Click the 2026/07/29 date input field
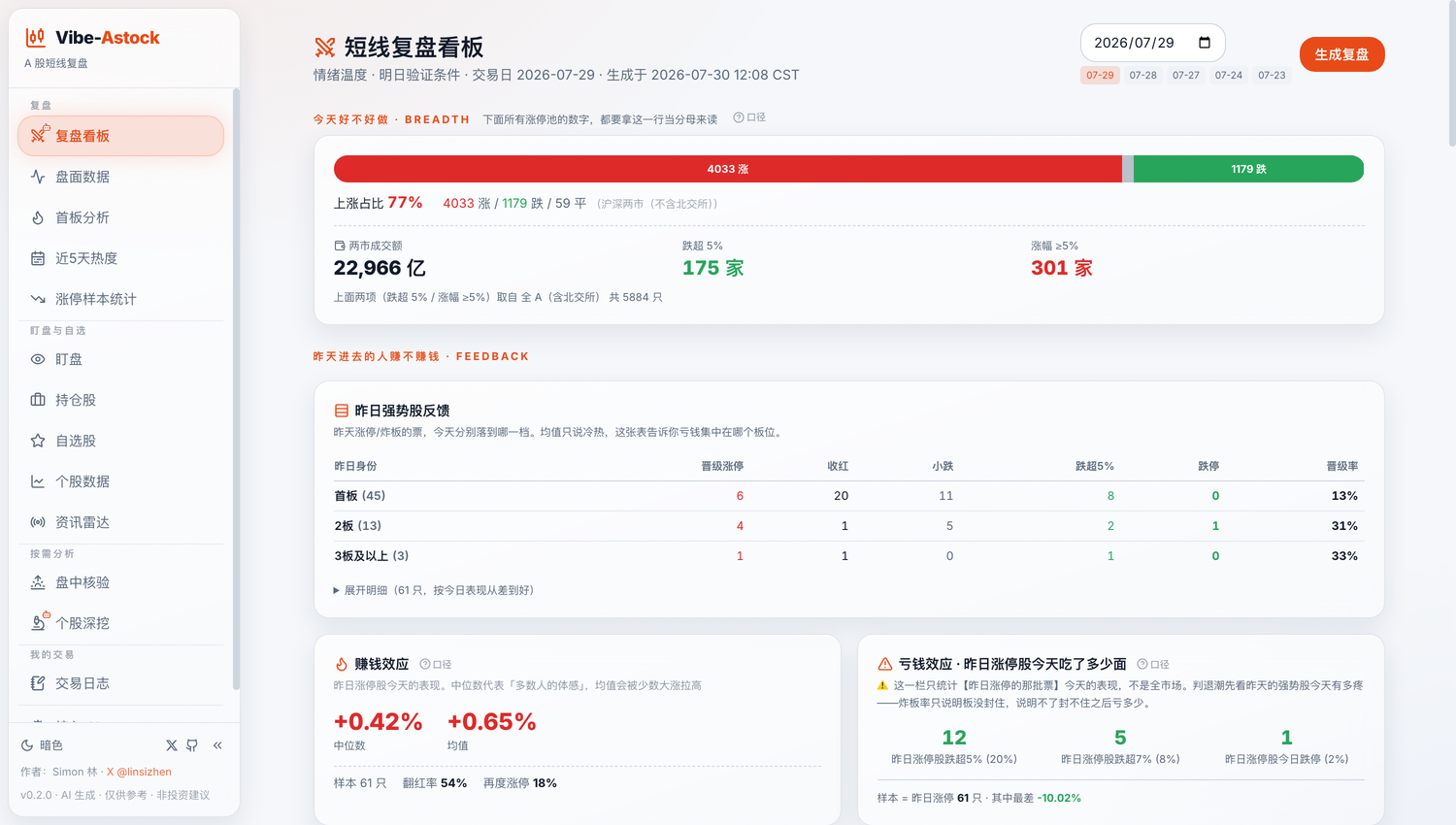The height and width of the screenshot is (825, 1456). pyautogui.click(x=1152, y=43)
